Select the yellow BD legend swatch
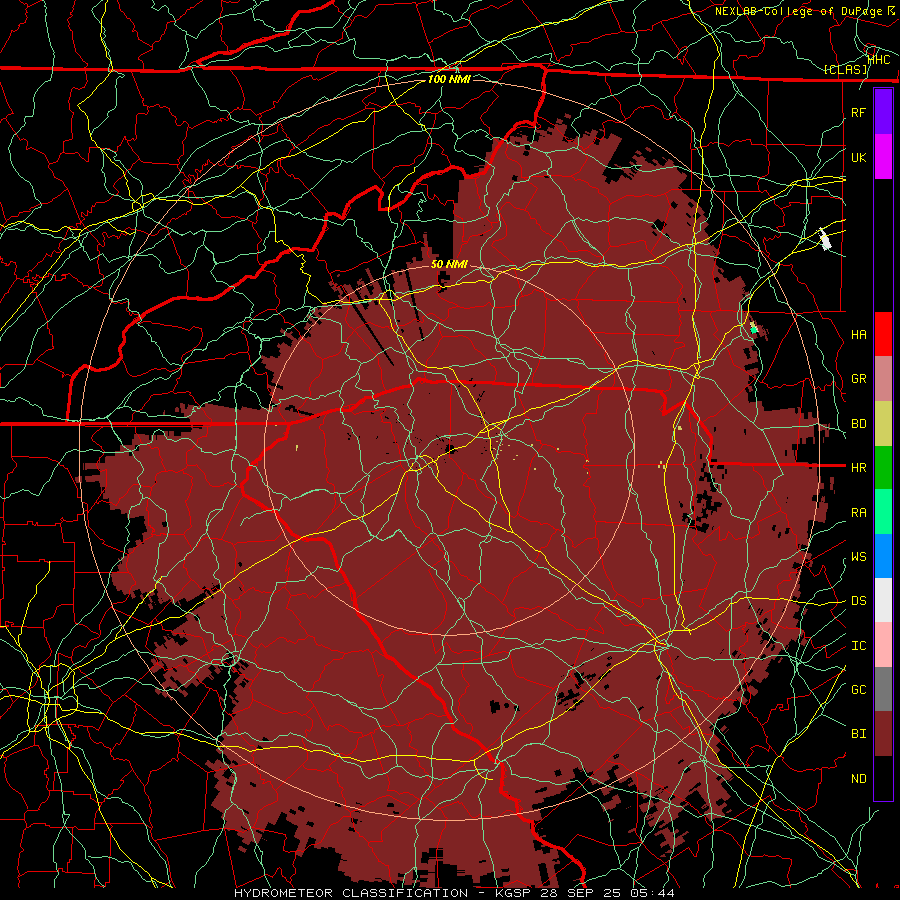Viewport: 900px width, 900px height. click(883, 423)
